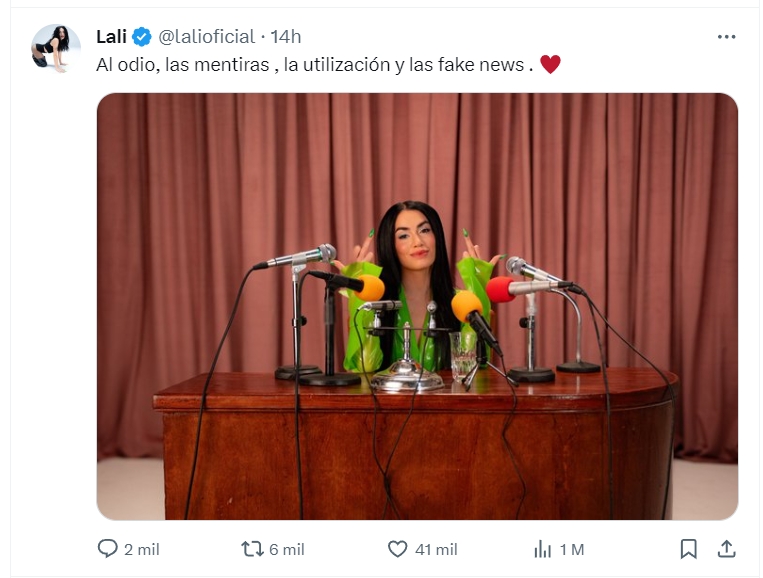
Task: Click the 14h timestamp
Action: coord(285,37)
